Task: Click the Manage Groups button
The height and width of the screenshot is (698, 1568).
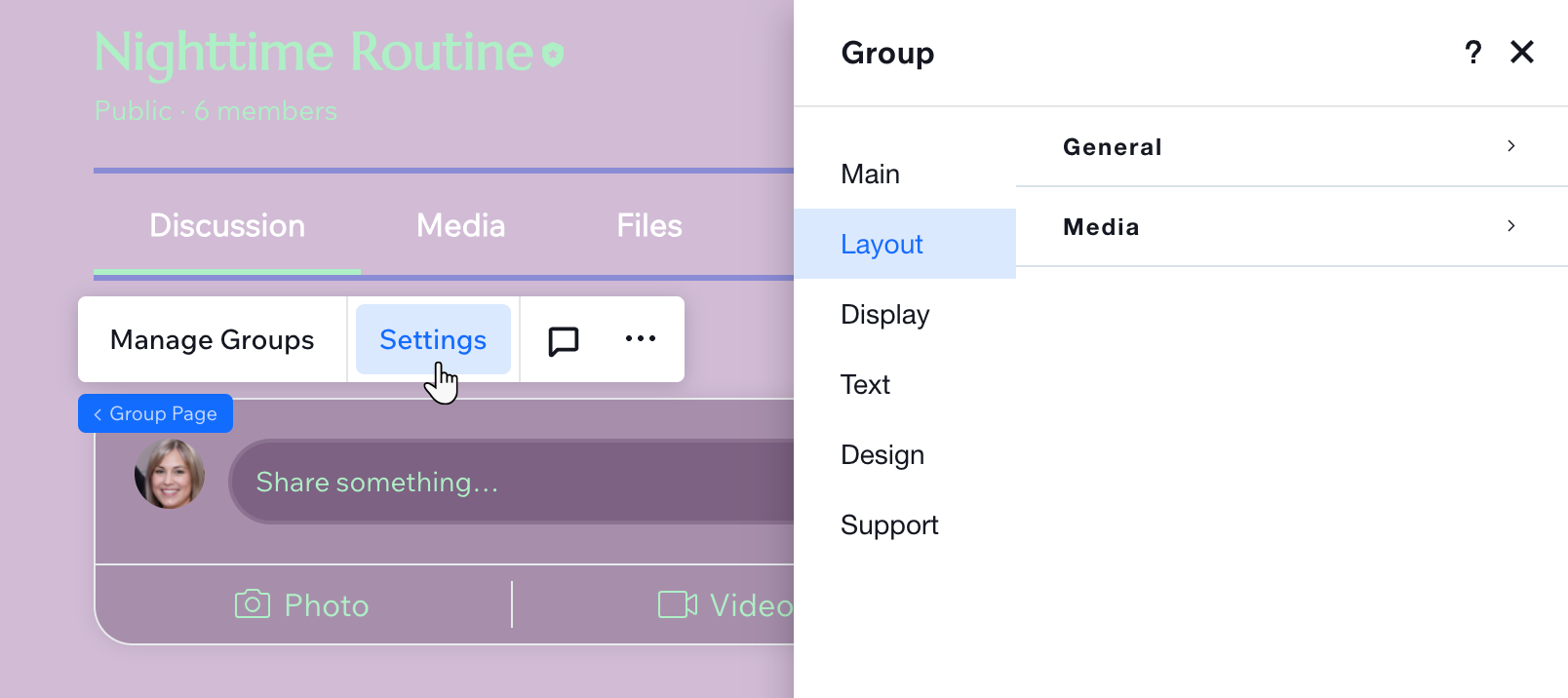Action: point(213,340)
